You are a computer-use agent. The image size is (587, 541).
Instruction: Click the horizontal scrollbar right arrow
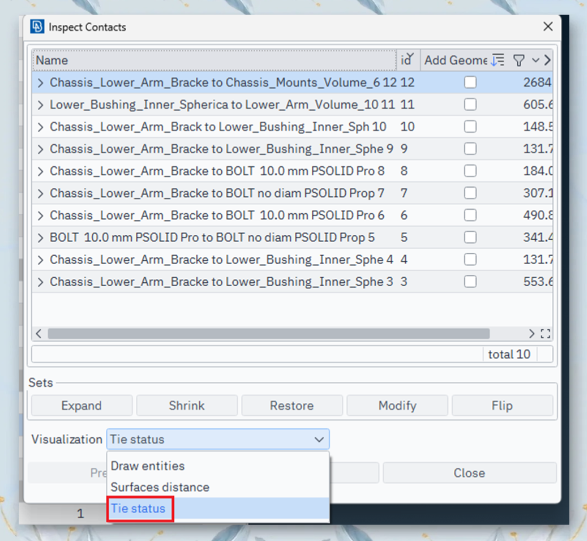coord(531,334)
